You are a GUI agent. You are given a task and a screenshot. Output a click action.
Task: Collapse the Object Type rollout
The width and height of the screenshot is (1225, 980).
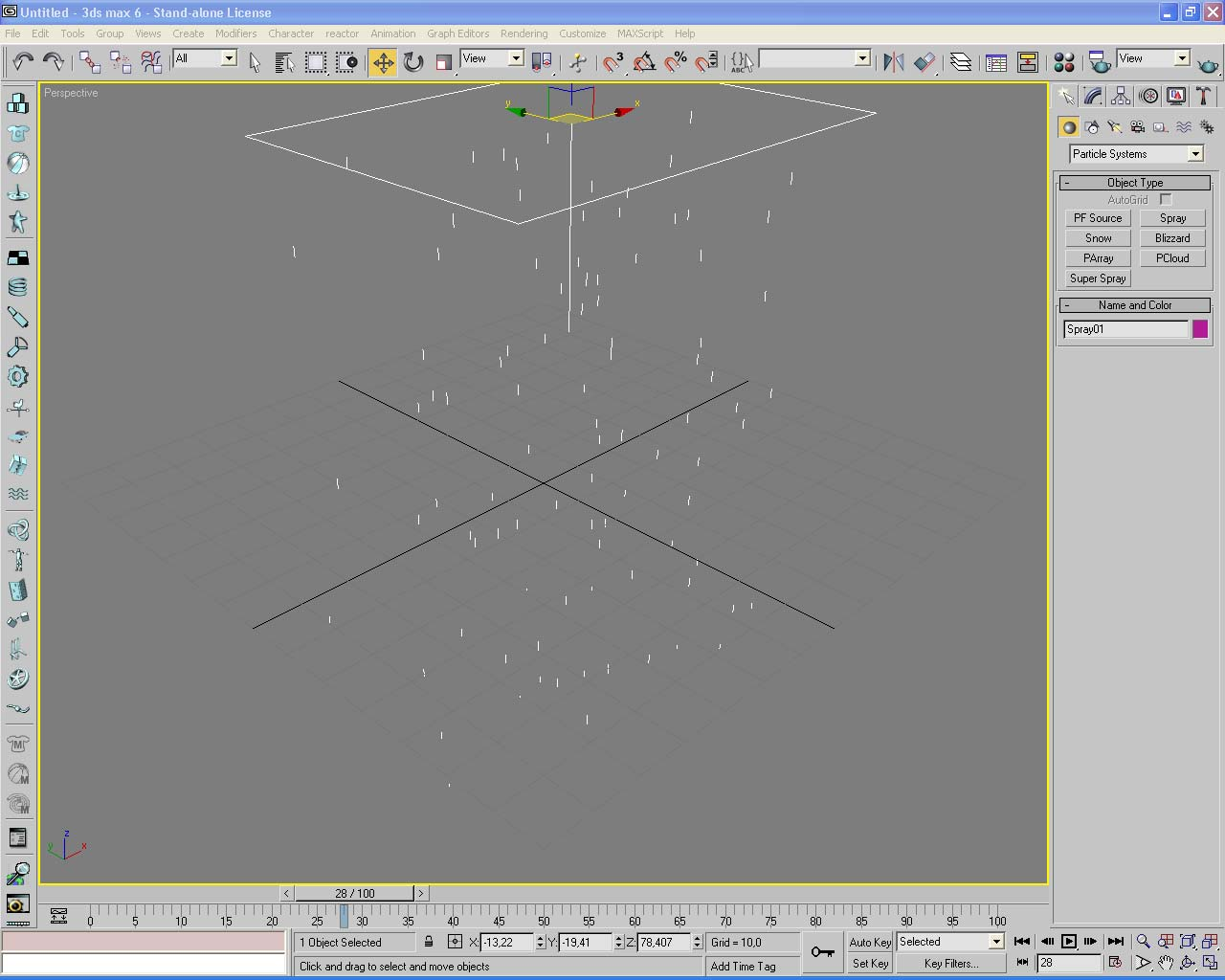coord(1135,183)
